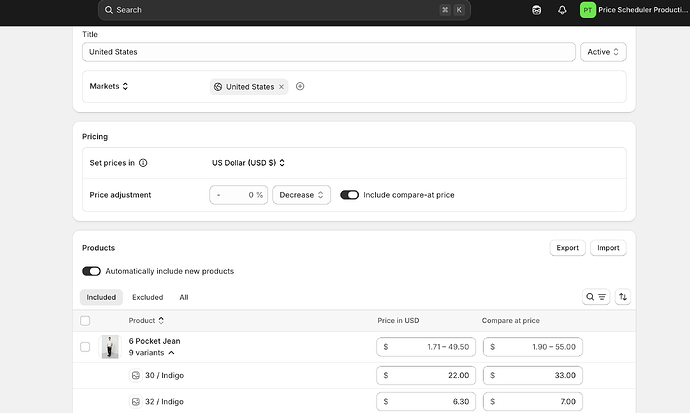
Task: Switch to the All tab
Action: (x=184, y=297)
